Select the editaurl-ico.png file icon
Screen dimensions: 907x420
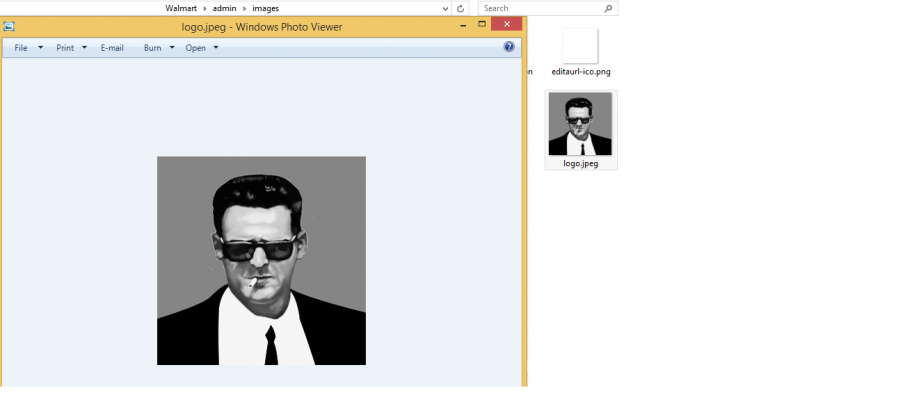[580, 46]
